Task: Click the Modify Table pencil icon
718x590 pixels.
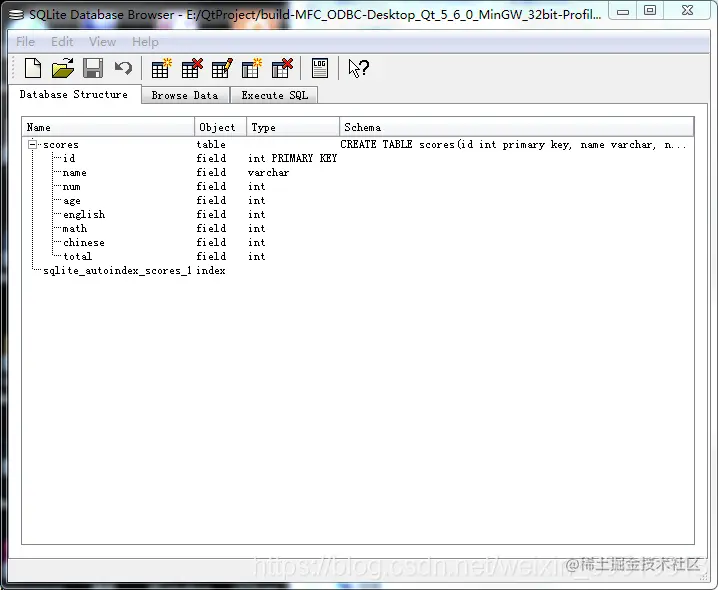Action: tap(222, 68)
